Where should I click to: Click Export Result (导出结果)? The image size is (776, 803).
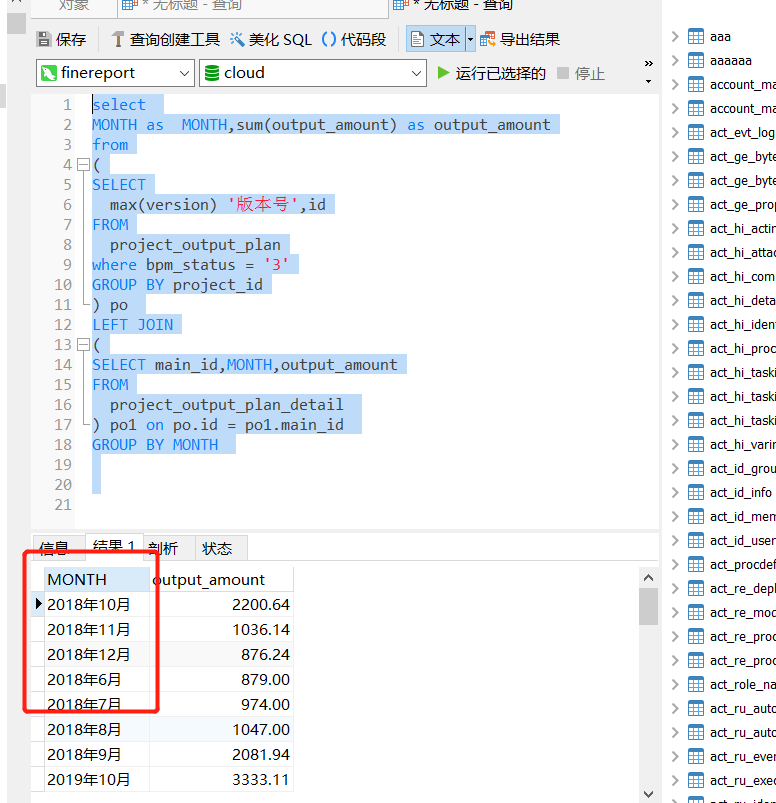519,39
